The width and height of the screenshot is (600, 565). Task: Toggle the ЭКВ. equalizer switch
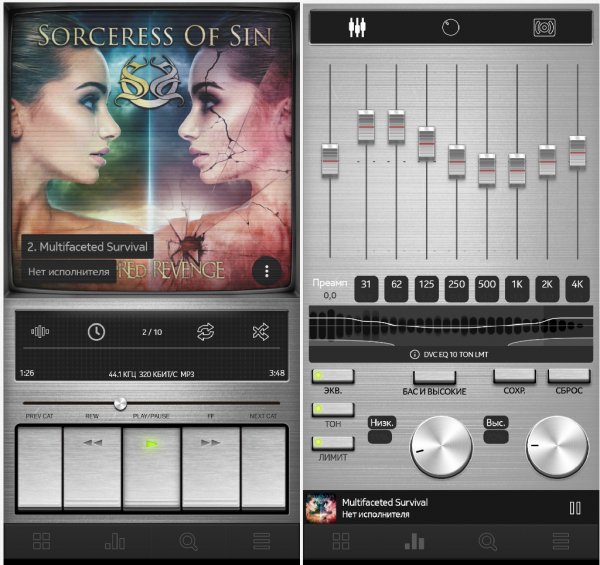333,376
